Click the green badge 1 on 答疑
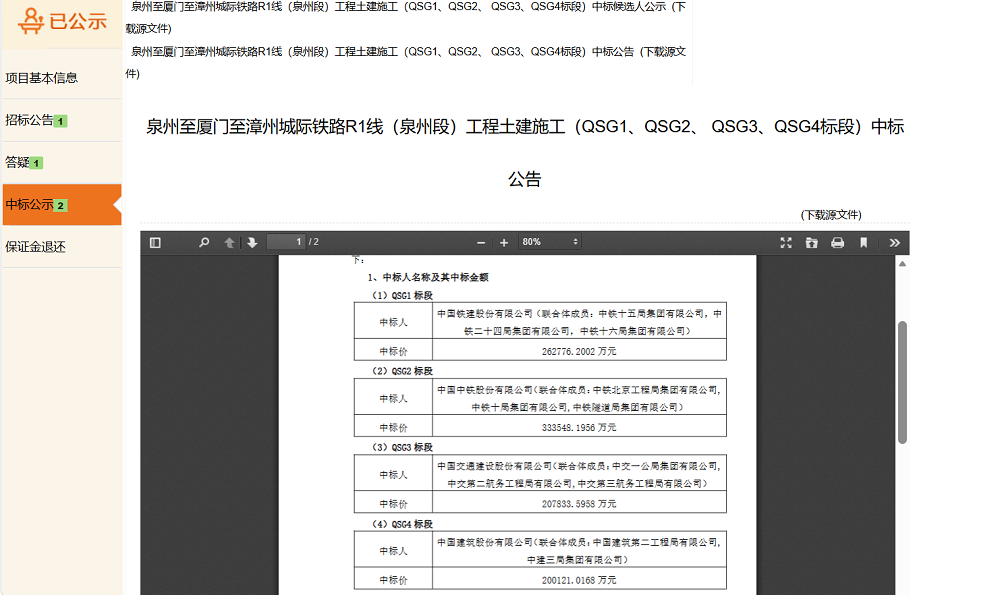This screenshot has height=595, width=1000. 36,163
